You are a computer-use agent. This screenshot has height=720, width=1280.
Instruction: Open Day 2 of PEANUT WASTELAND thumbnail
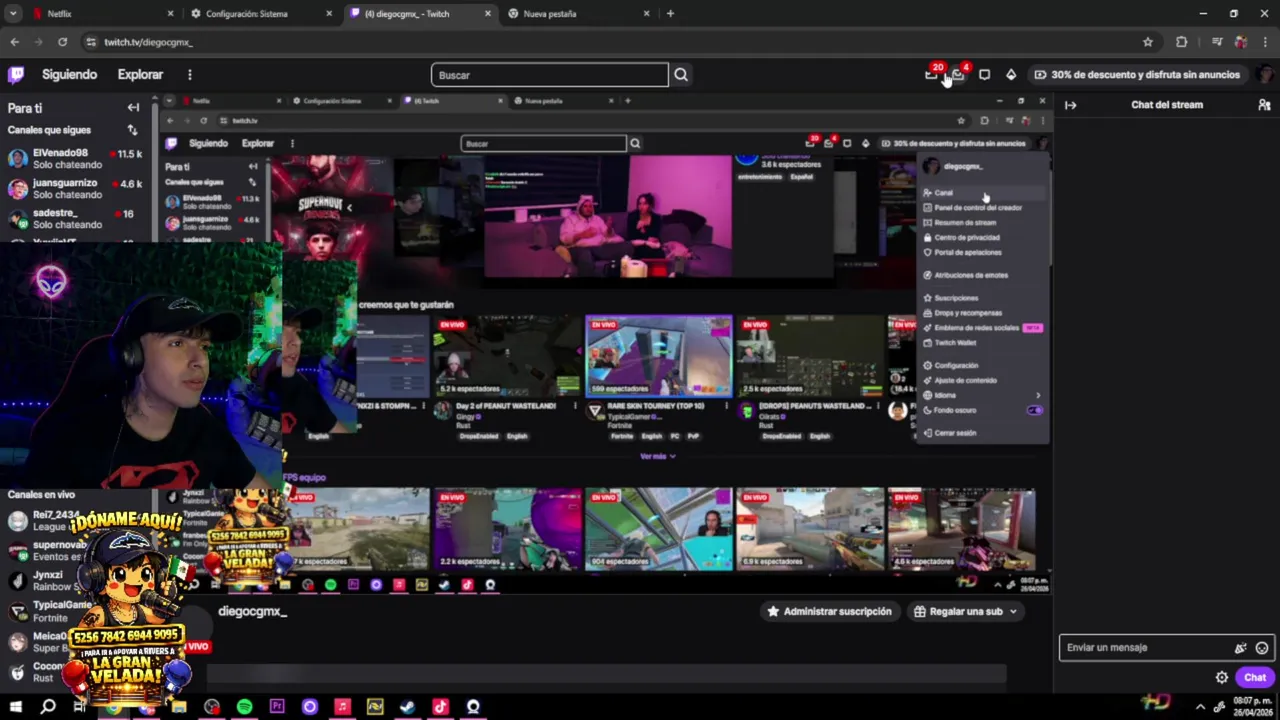(x=507, y=357)
